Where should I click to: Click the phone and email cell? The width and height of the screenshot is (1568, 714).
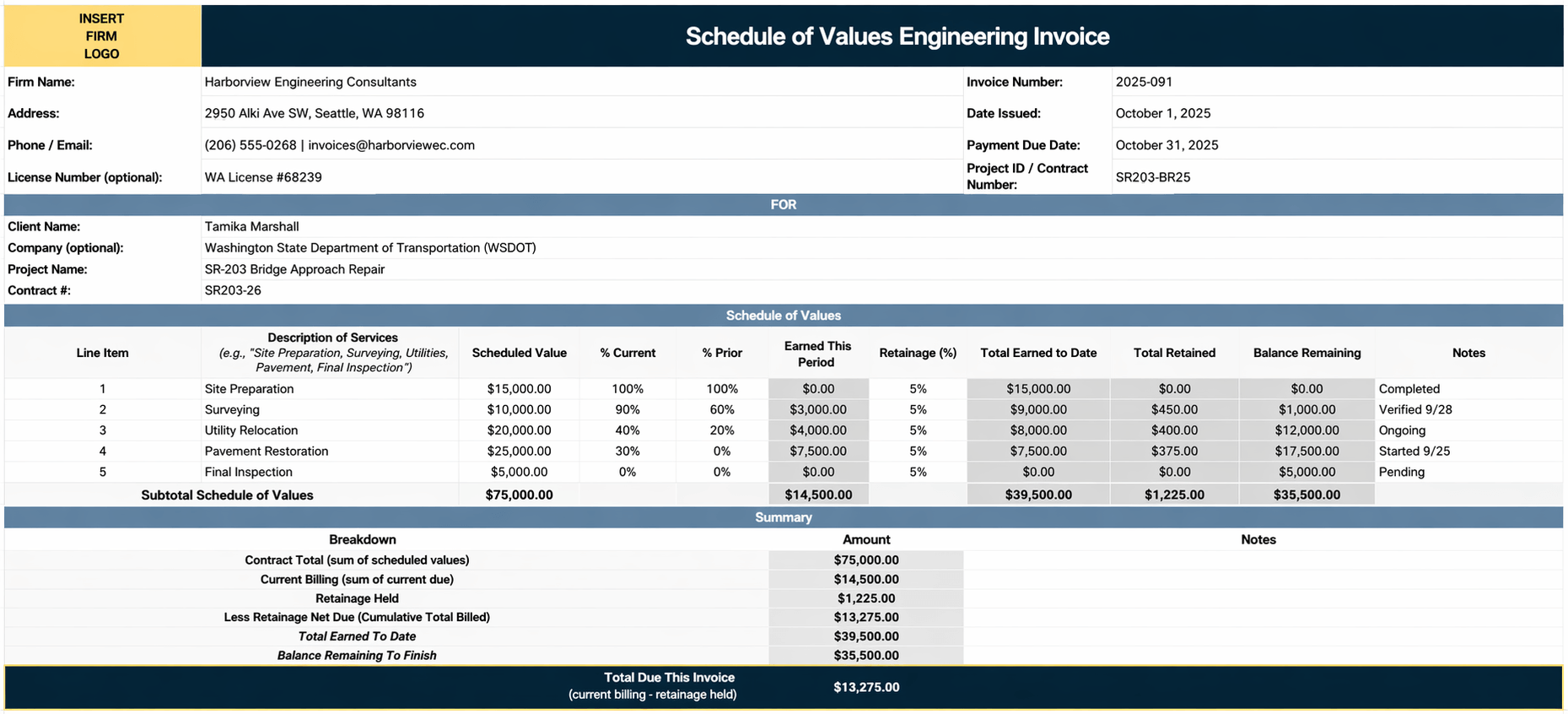[x=582, y=145]
